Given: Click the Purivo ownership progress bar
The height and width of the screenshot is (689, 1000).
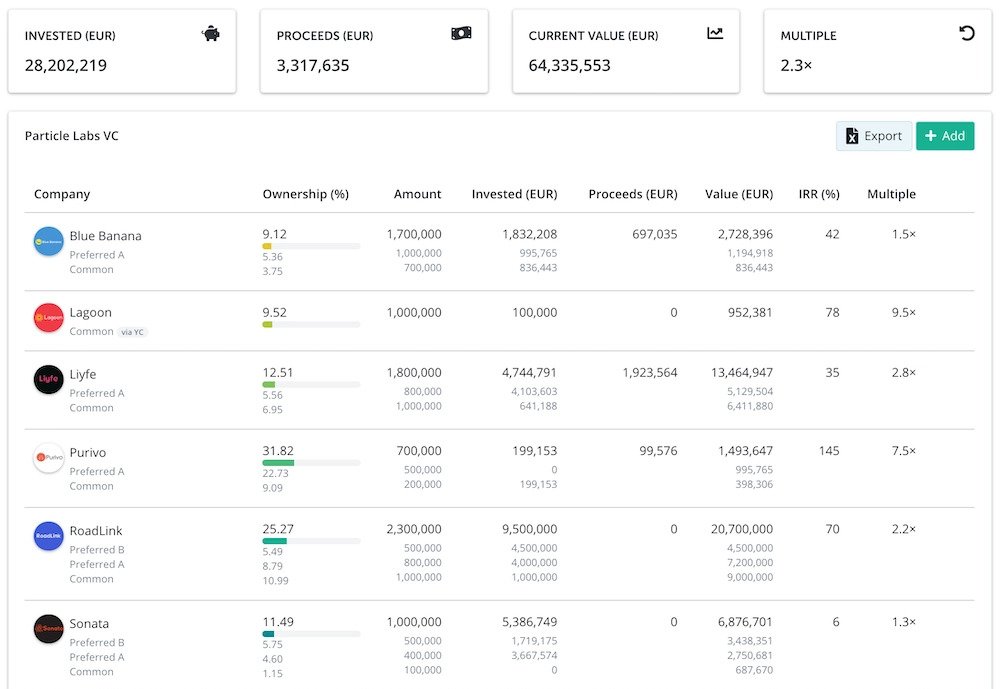Looking at the screenshot, I should click(x=311, y=464).
